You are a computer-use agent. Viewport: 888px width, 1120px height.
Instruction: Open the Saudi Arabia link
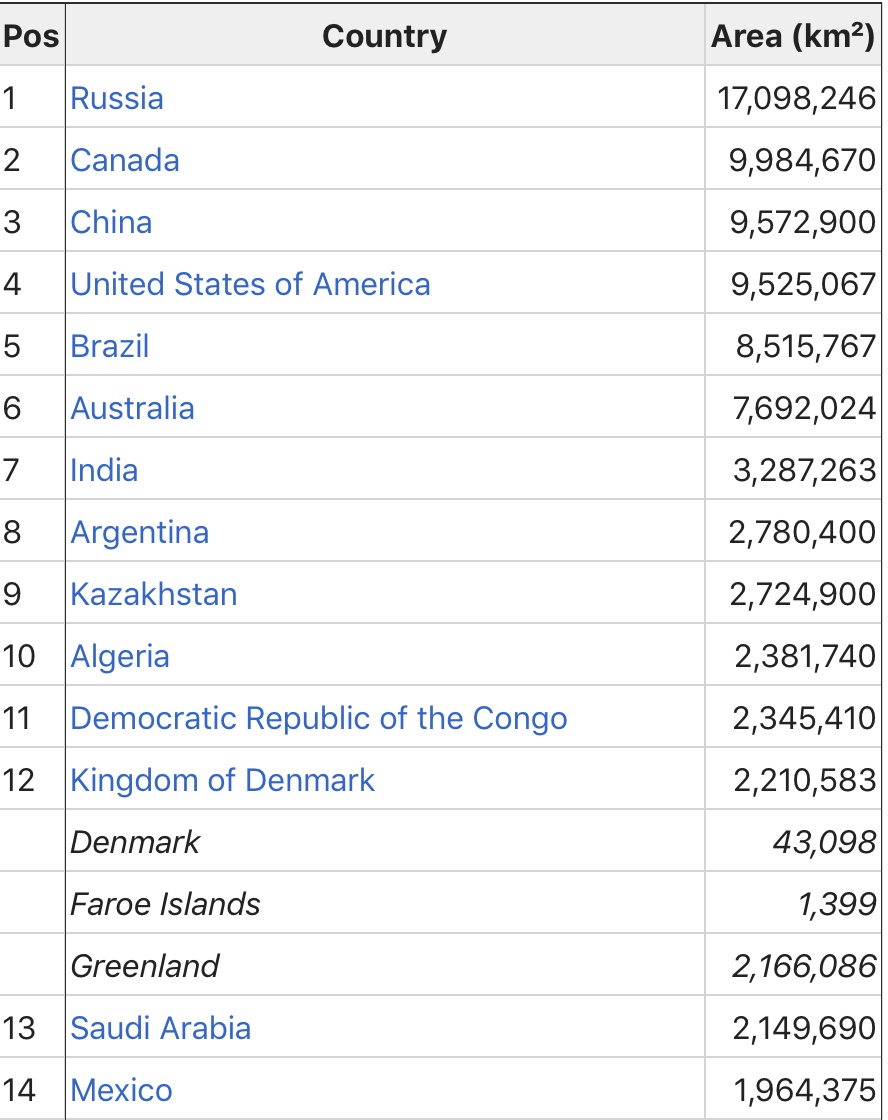click(x=161, y=1029)
